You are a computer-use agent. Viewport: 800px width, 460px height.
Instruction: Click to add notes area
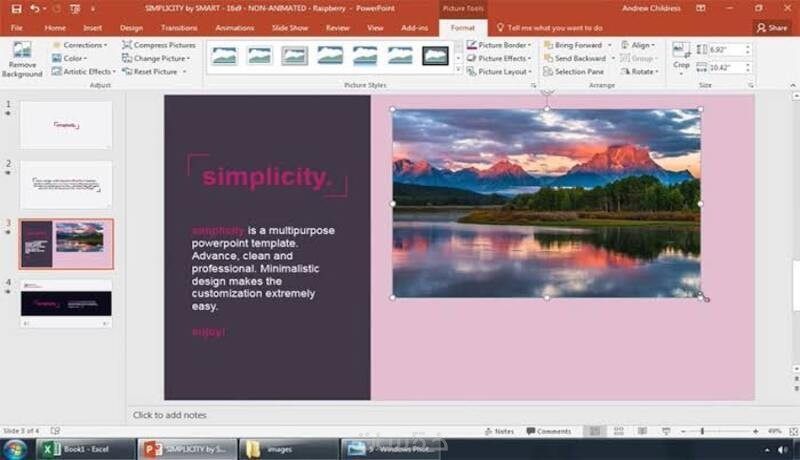coord(169,415)
